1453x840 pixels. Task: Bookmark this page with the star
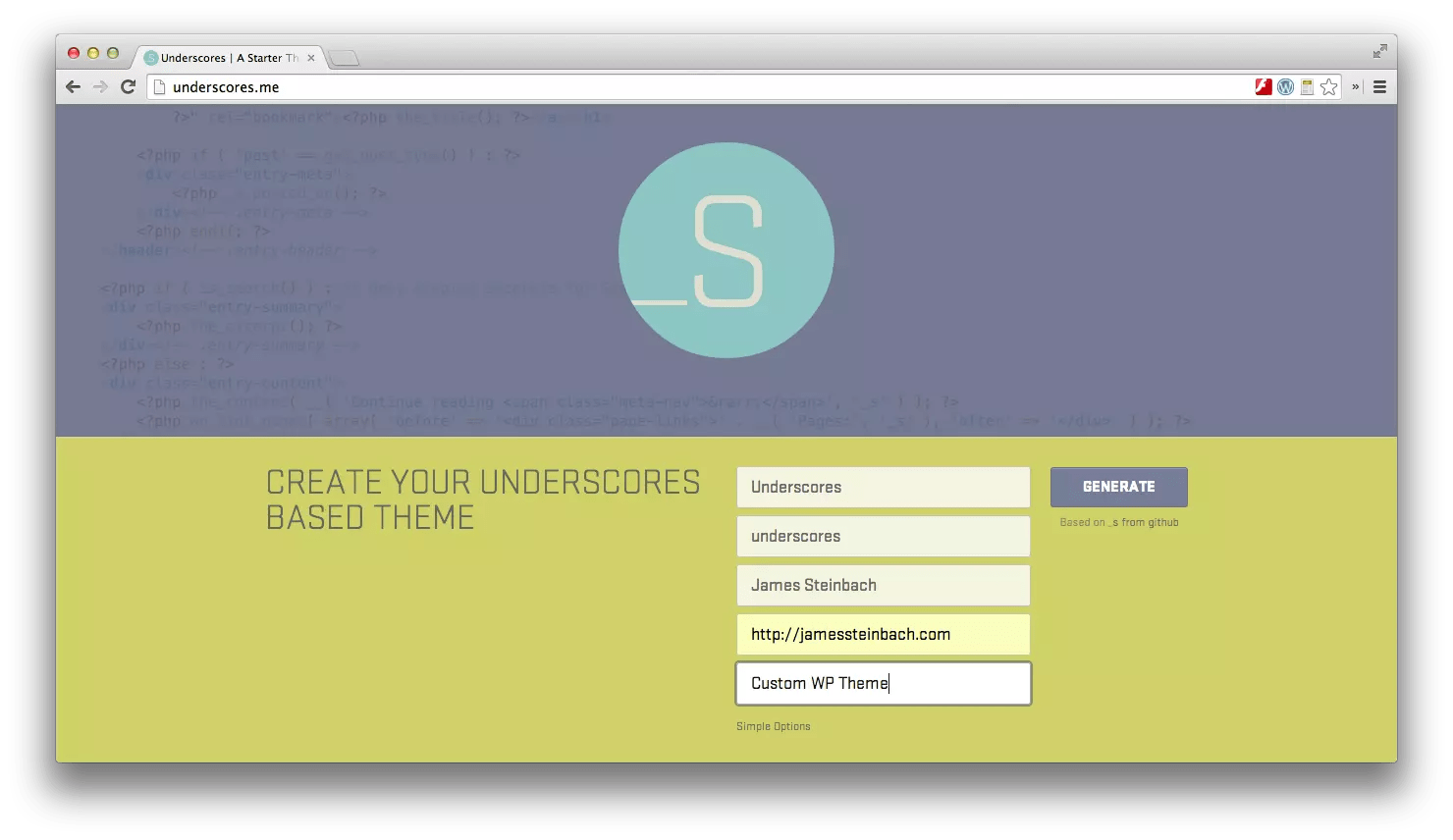1329,87
